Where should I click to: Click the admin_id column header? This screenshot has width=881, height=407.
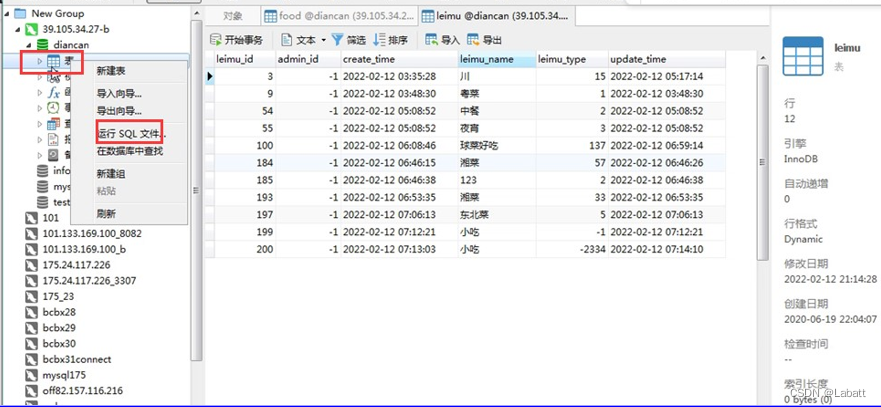coord(308,59)
